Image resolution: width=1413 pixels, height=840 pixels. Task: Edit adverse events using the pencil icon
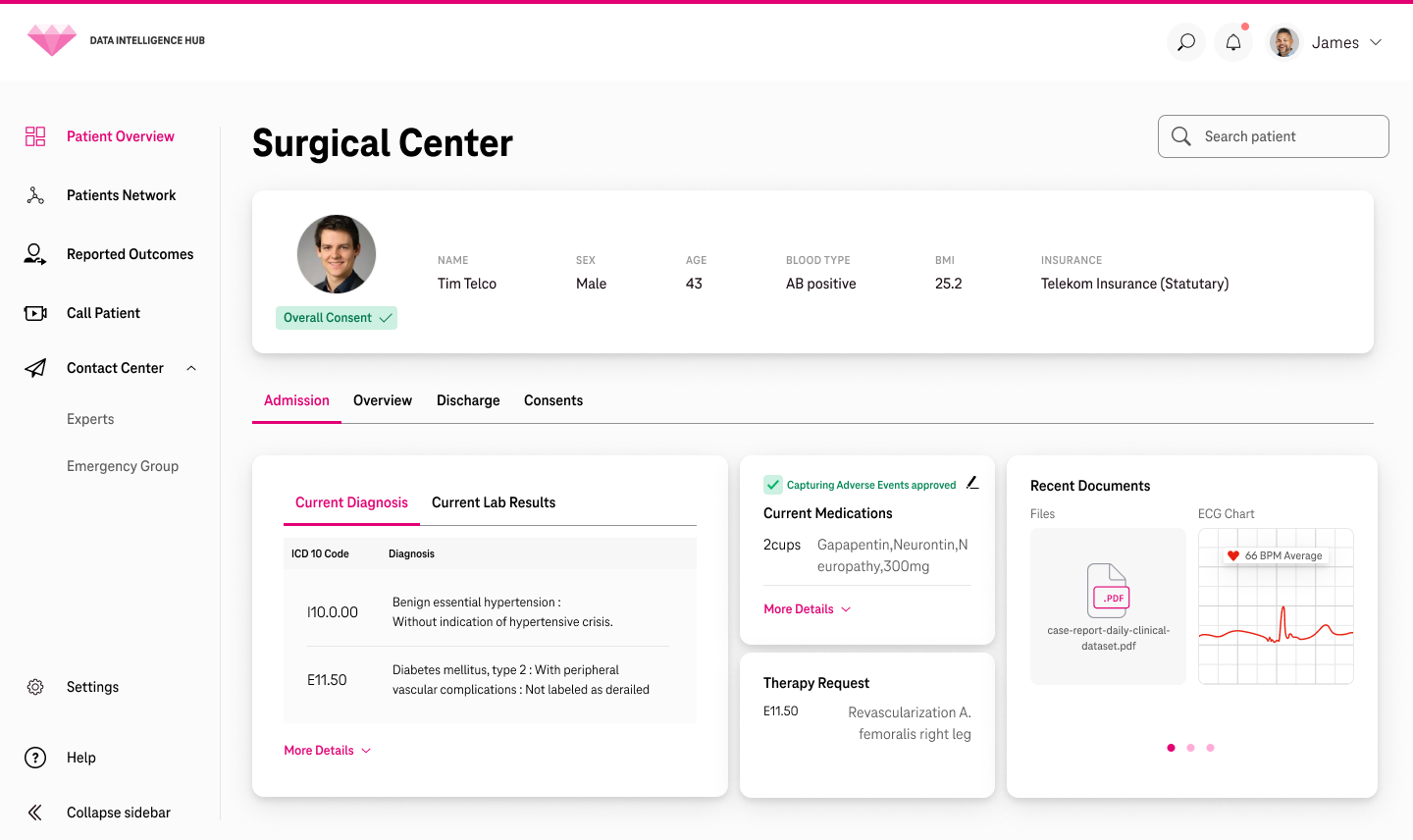point(972,482)
